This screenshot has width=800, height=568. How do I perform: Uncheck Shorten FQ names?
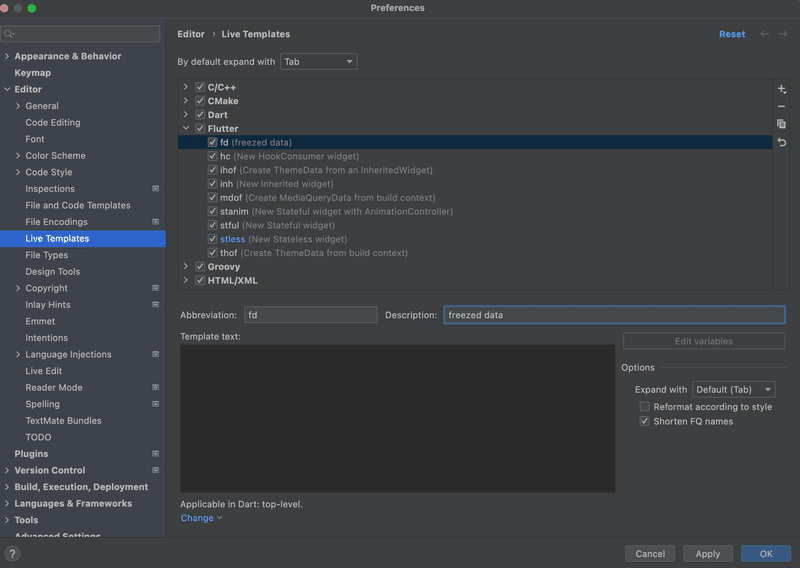tap(645, 421)
